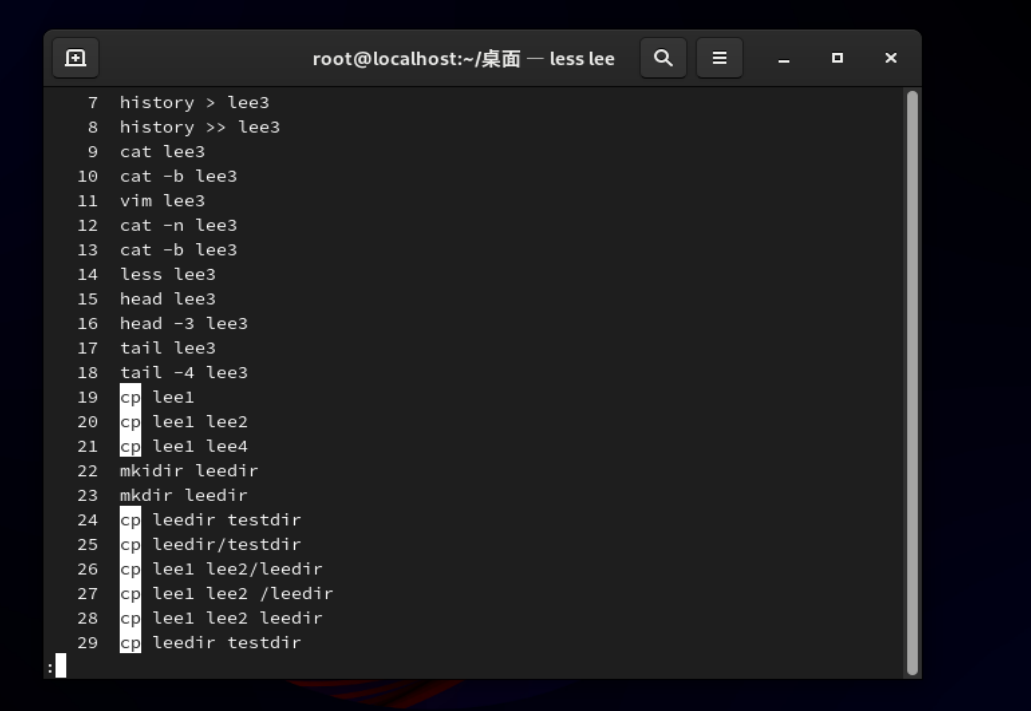Select 'lee1 lee2 leedir' on line 28
Screen dimensions: 1031x711
237,618
